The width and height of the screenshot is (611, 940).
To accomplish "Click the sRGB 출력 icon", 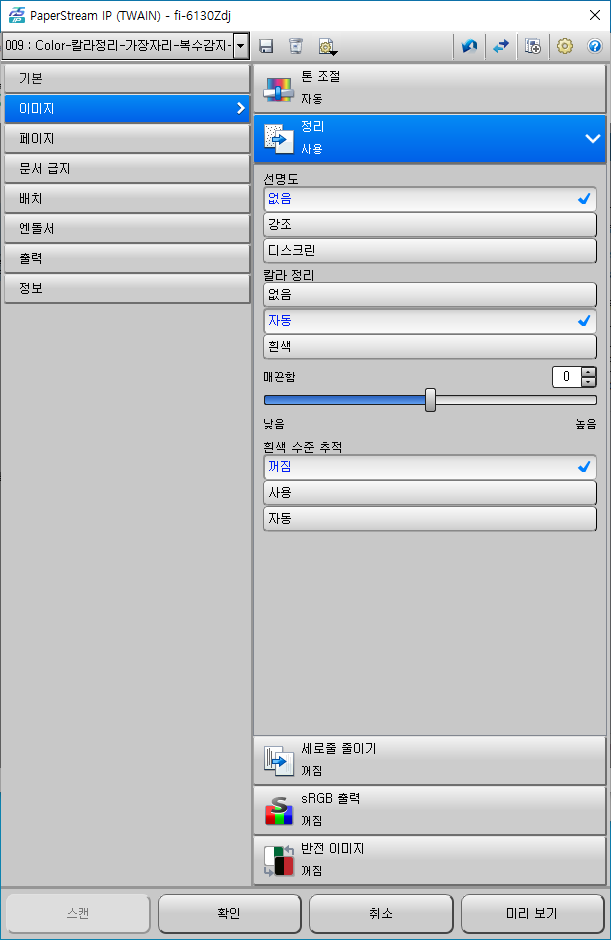I will coord(279,811).
